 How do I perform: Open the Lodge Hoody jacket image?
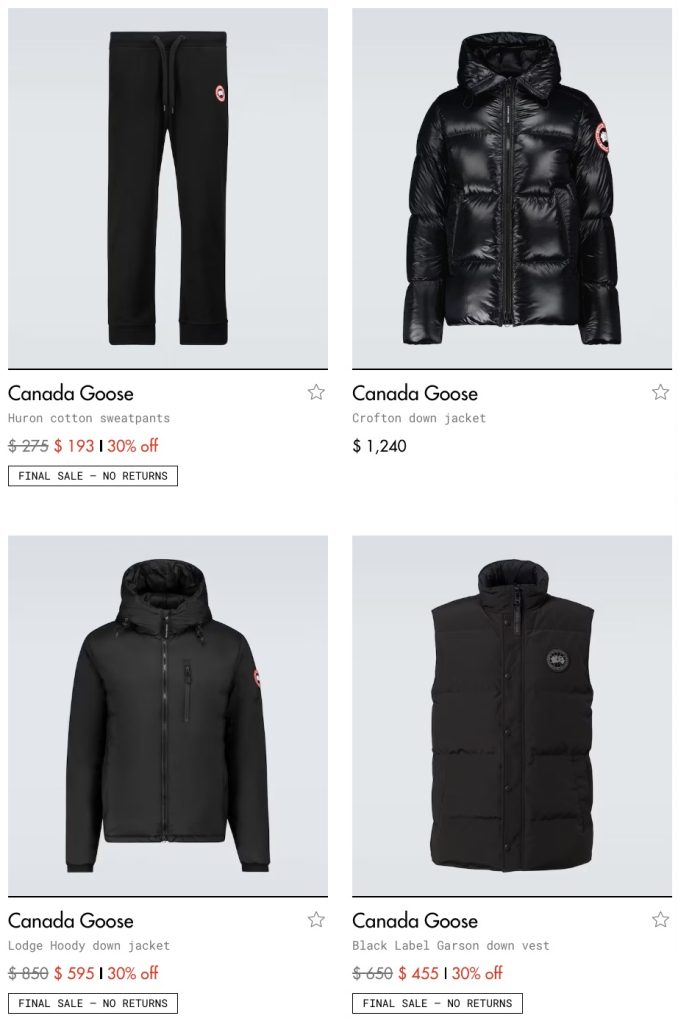point(168,716)
